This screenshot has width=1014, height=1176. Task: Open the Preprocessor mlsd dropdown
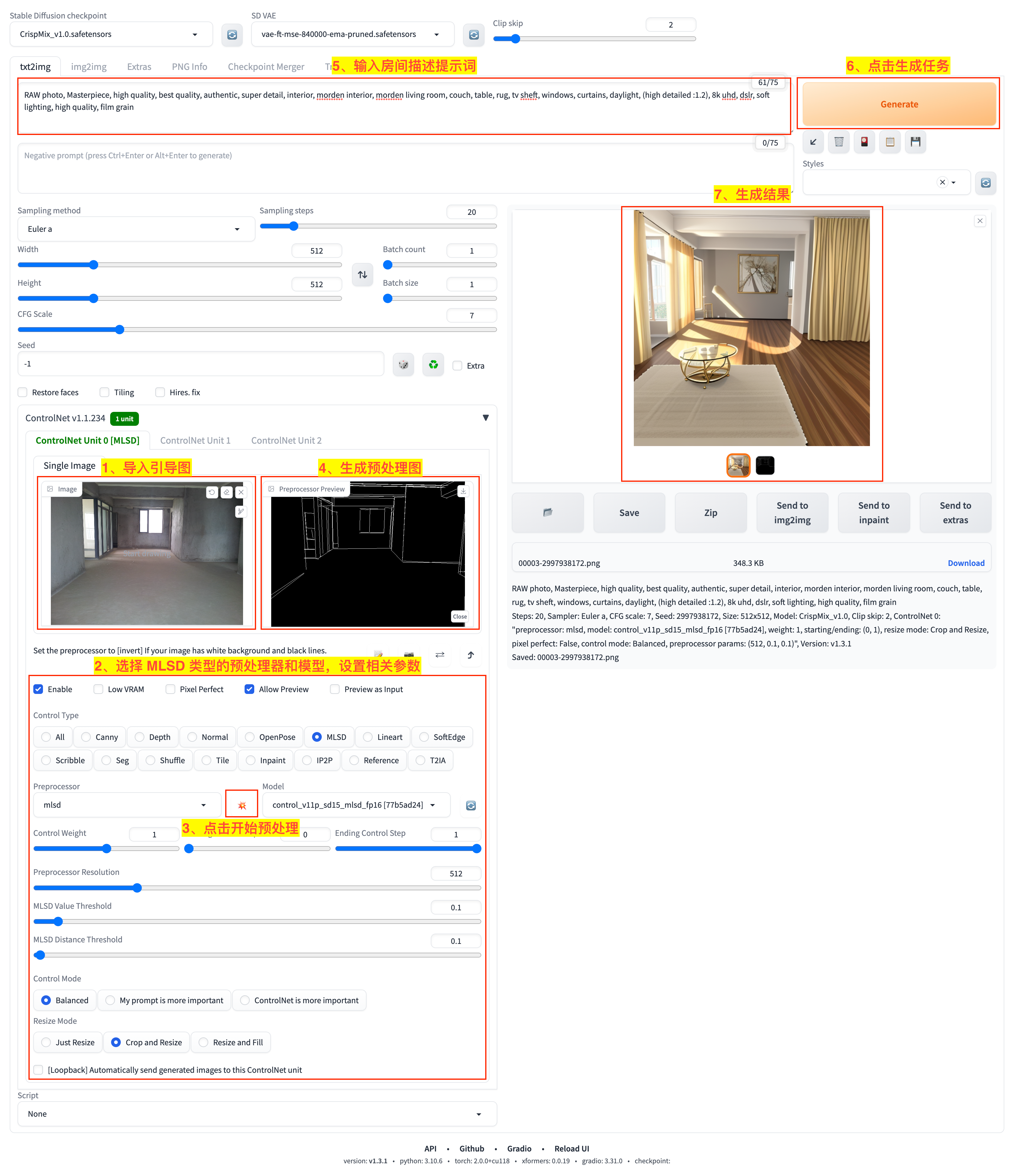click(x=126, y=805)
